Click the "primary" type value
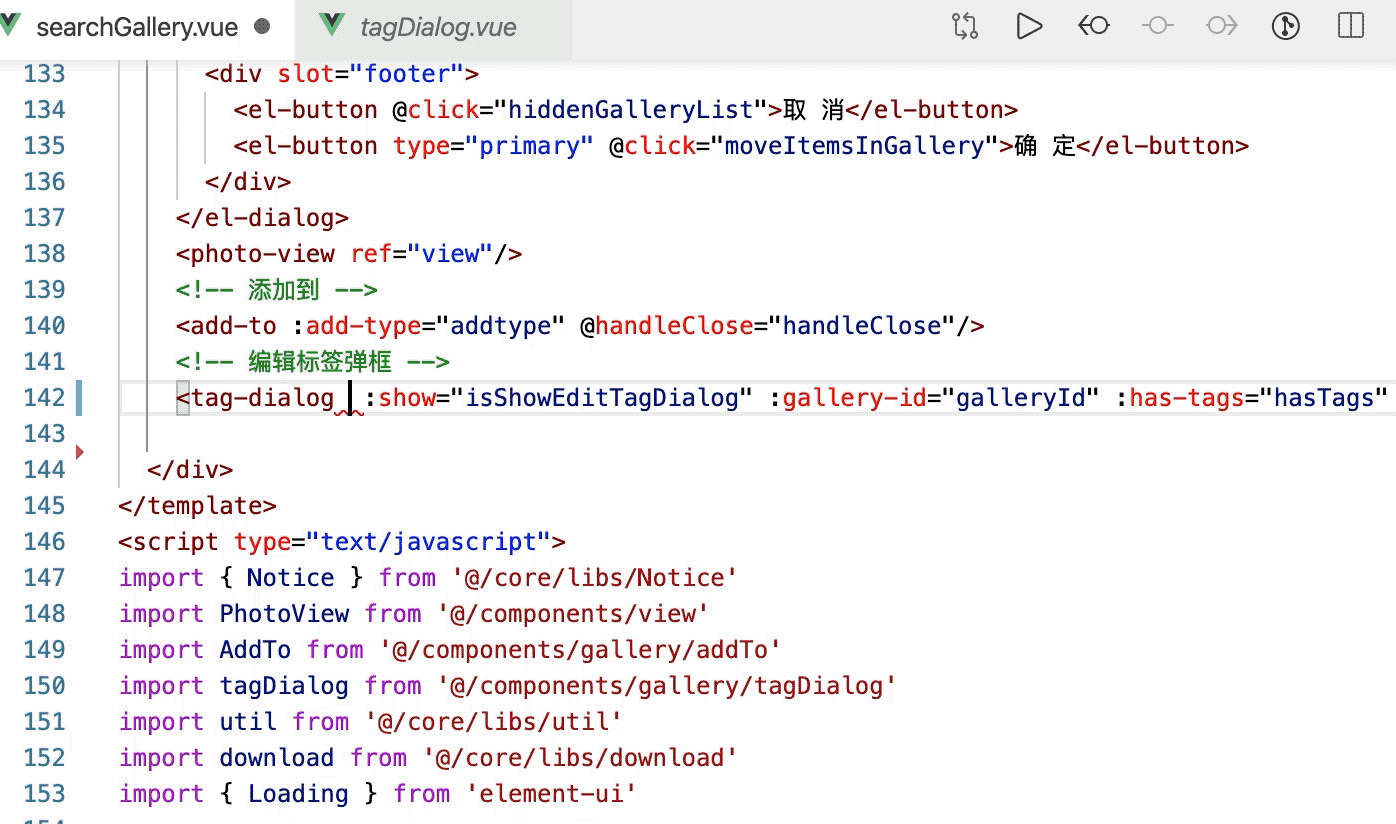 [531, 145]
